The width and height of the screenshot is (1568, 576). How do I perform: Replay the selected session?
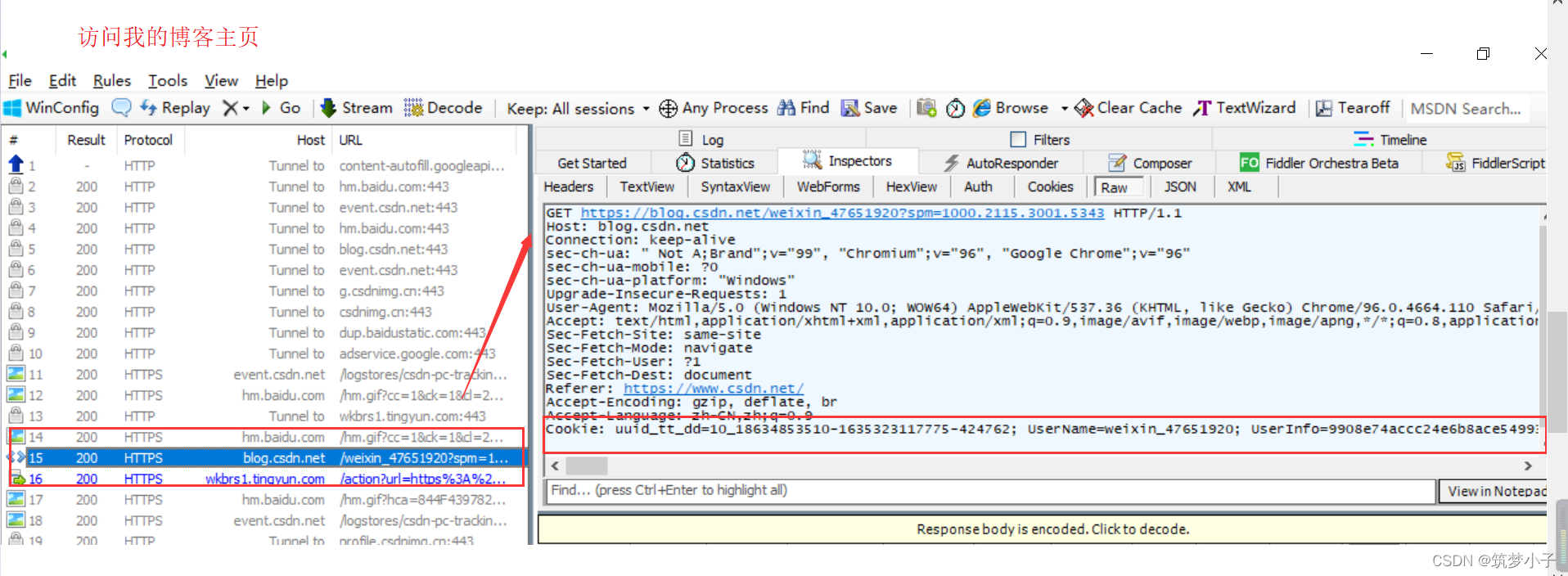(175, 108)
